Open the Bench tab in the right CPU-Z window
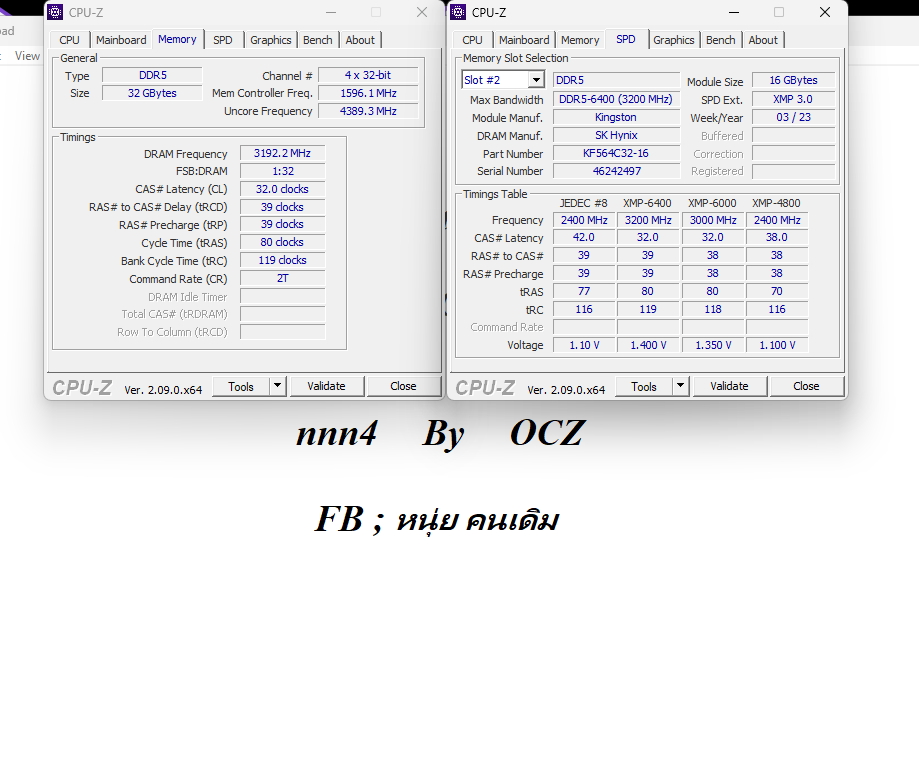 (x=720, y=40)
